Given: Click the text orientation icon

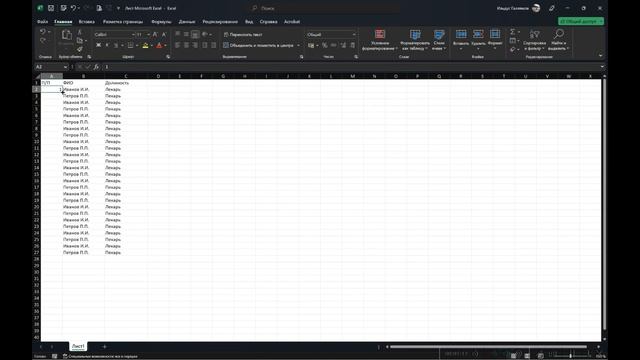Looking at the screenshot, I should [x=205, y=34].
